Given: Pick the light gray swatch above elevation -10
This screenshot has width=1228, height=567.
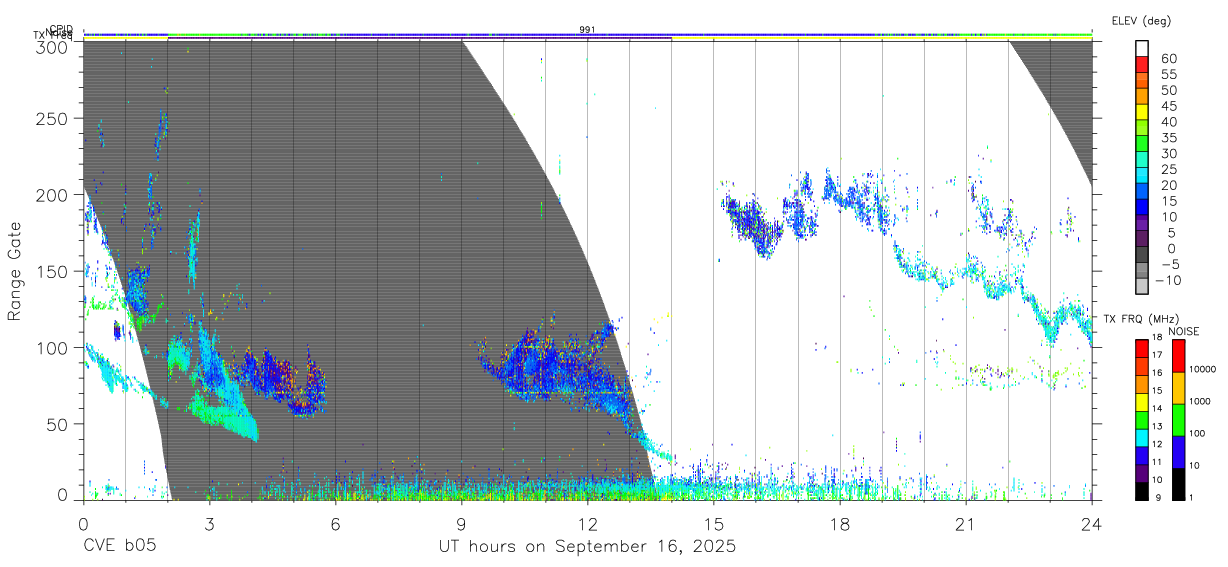Looking at the screenshot, I should click(1142, 288).
